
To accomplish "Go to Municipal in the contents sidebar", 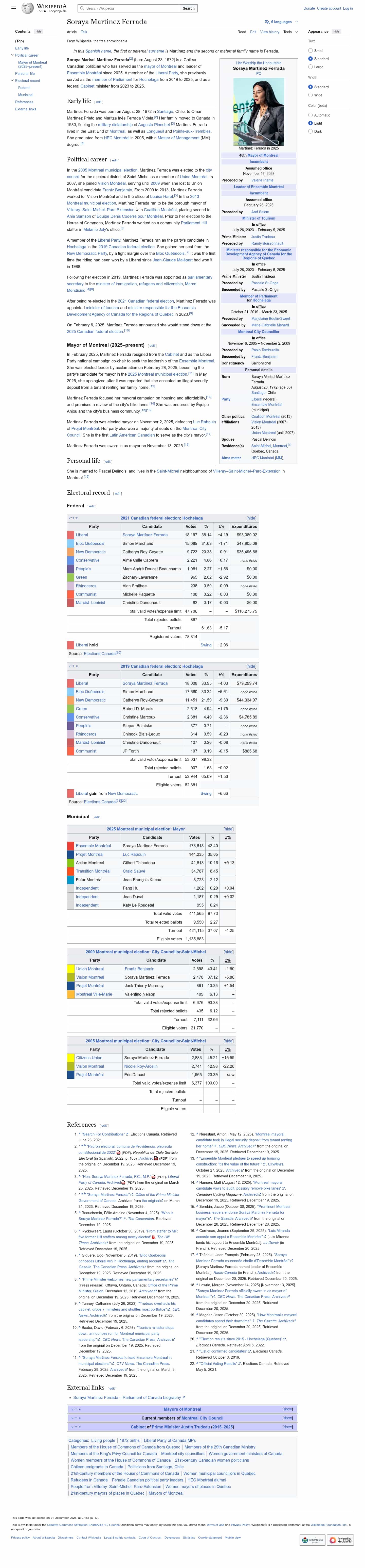I will click(x=26, y=95).
